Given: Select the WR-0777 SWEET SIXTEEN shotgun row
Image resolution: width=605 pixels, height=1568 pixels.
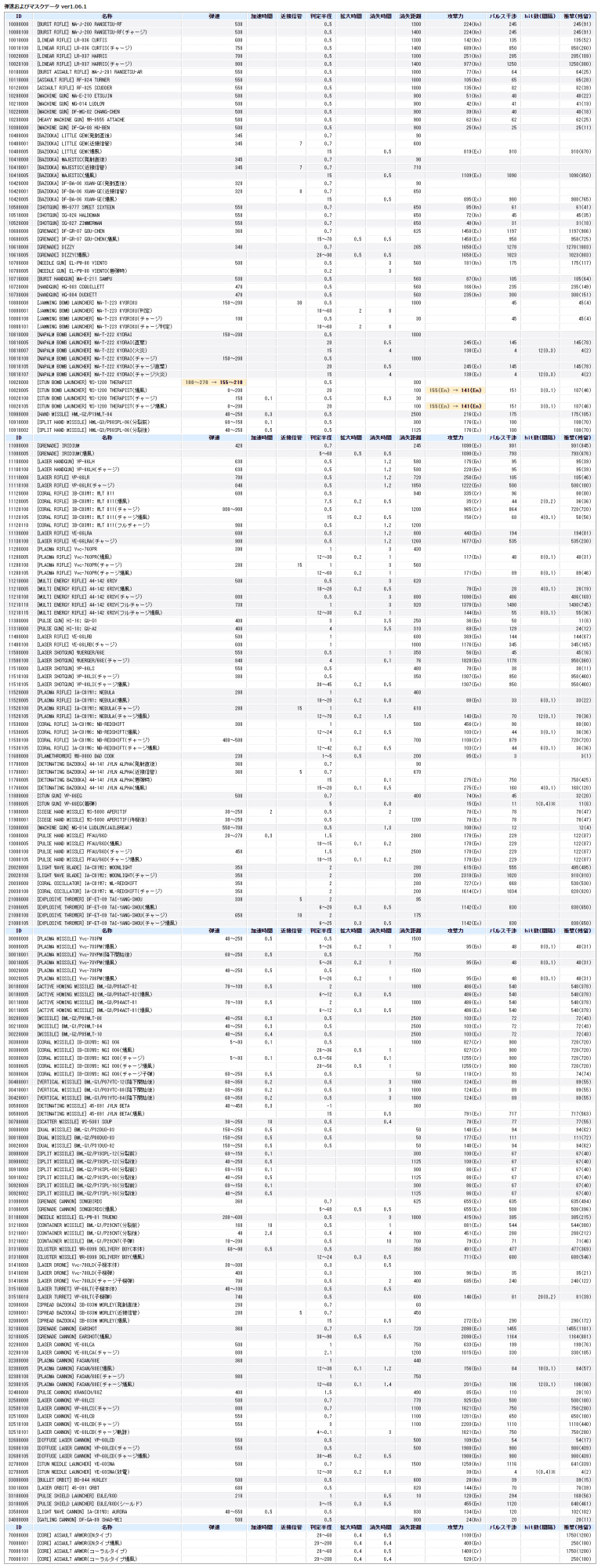Looking at the screenshot, I should 300,207.
